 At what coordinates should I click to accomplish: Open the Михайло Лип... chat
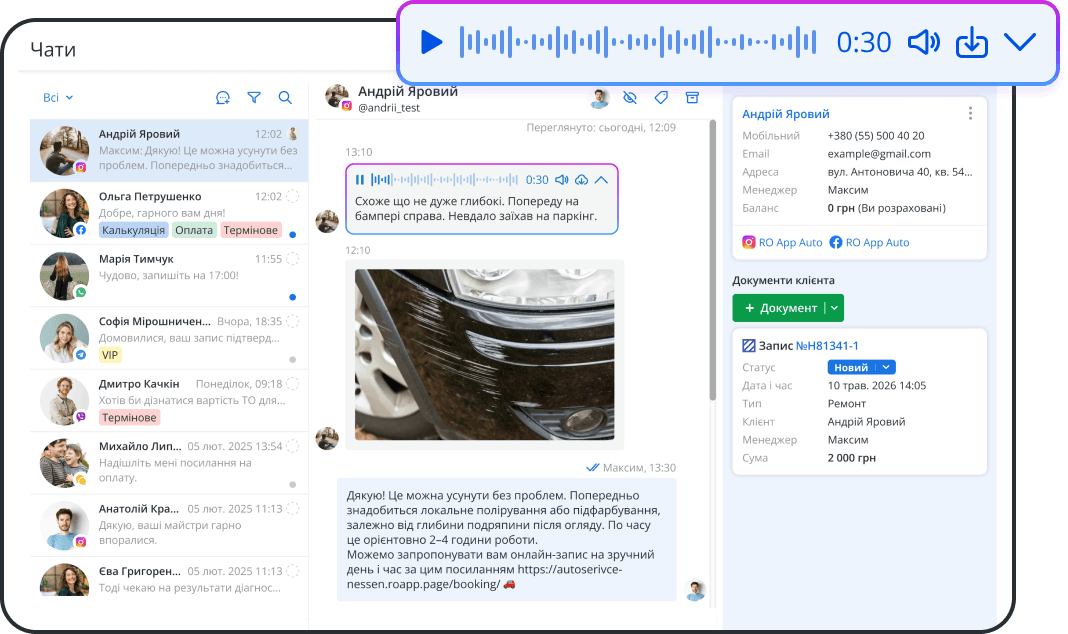(169, 463)
